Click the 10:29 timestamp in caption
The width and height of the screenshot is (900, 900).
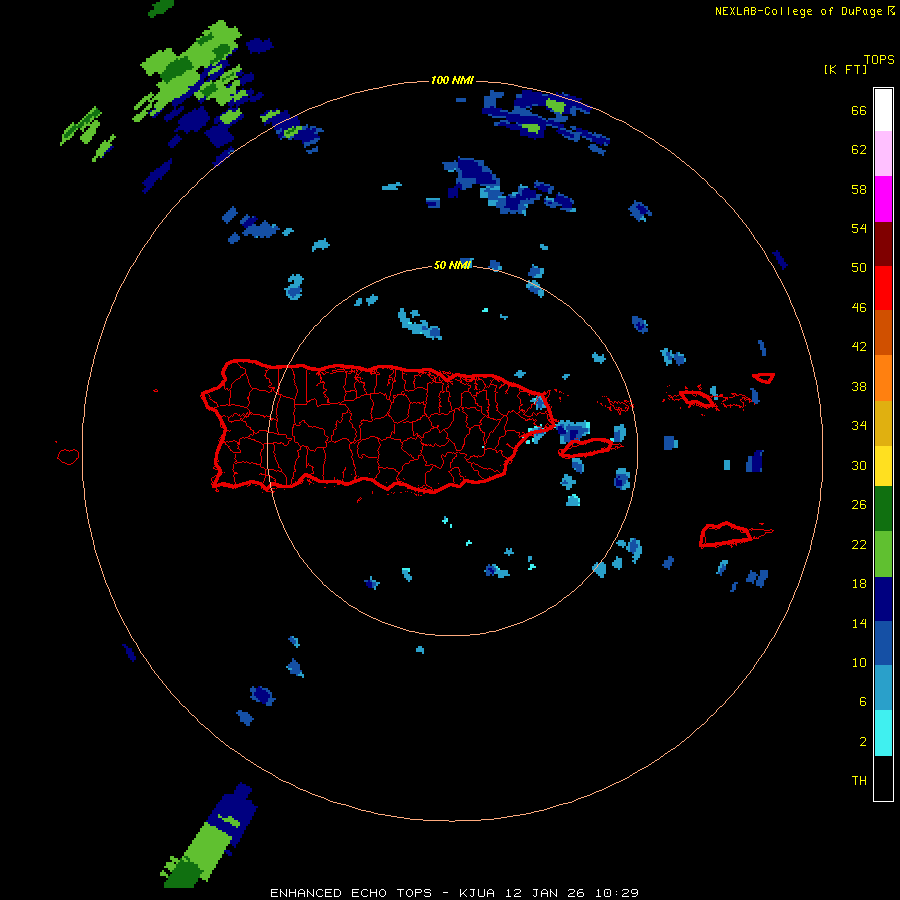click(x=616, y=893)
